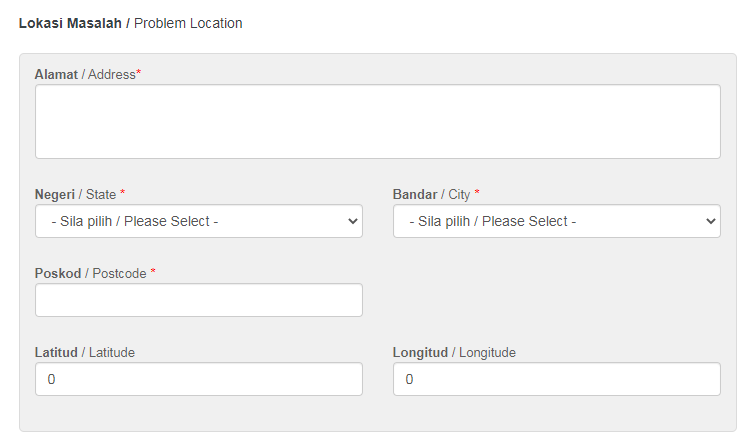Focus the Latitud / Latitude input field

click(199, 379)
